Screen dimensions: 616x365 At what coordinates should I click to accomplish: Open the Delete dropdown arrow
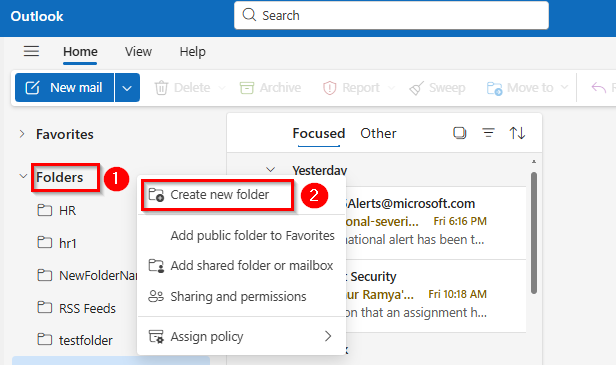[x=222, y=88]
